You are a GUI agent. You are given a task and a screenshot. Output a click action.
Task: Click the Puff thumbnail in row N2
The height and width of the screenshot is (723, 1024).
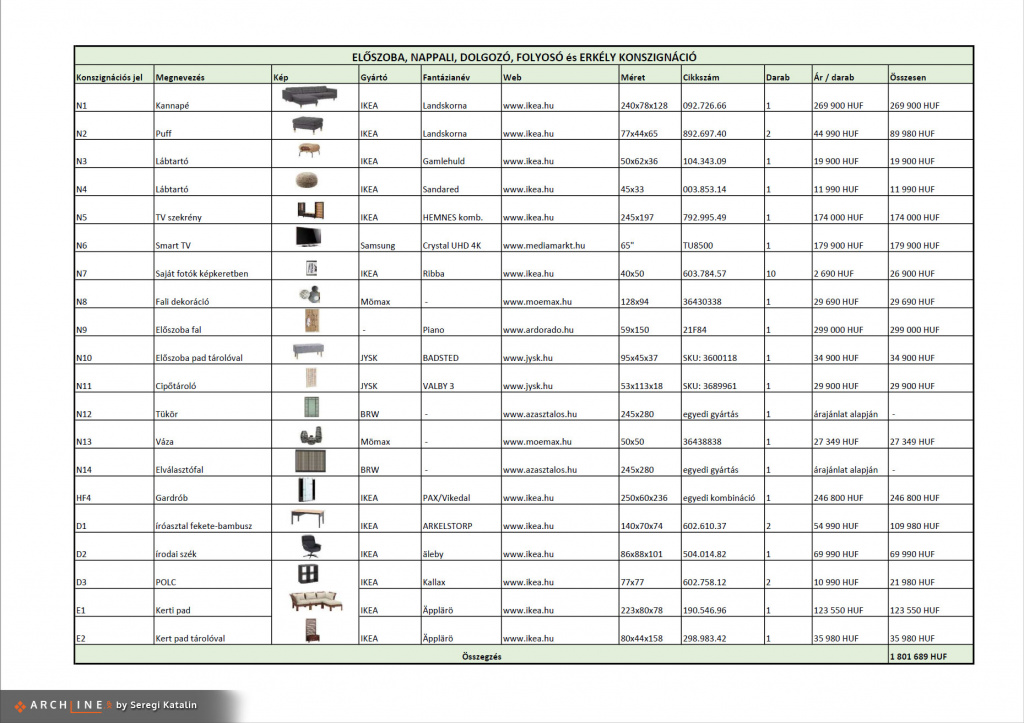308,124
